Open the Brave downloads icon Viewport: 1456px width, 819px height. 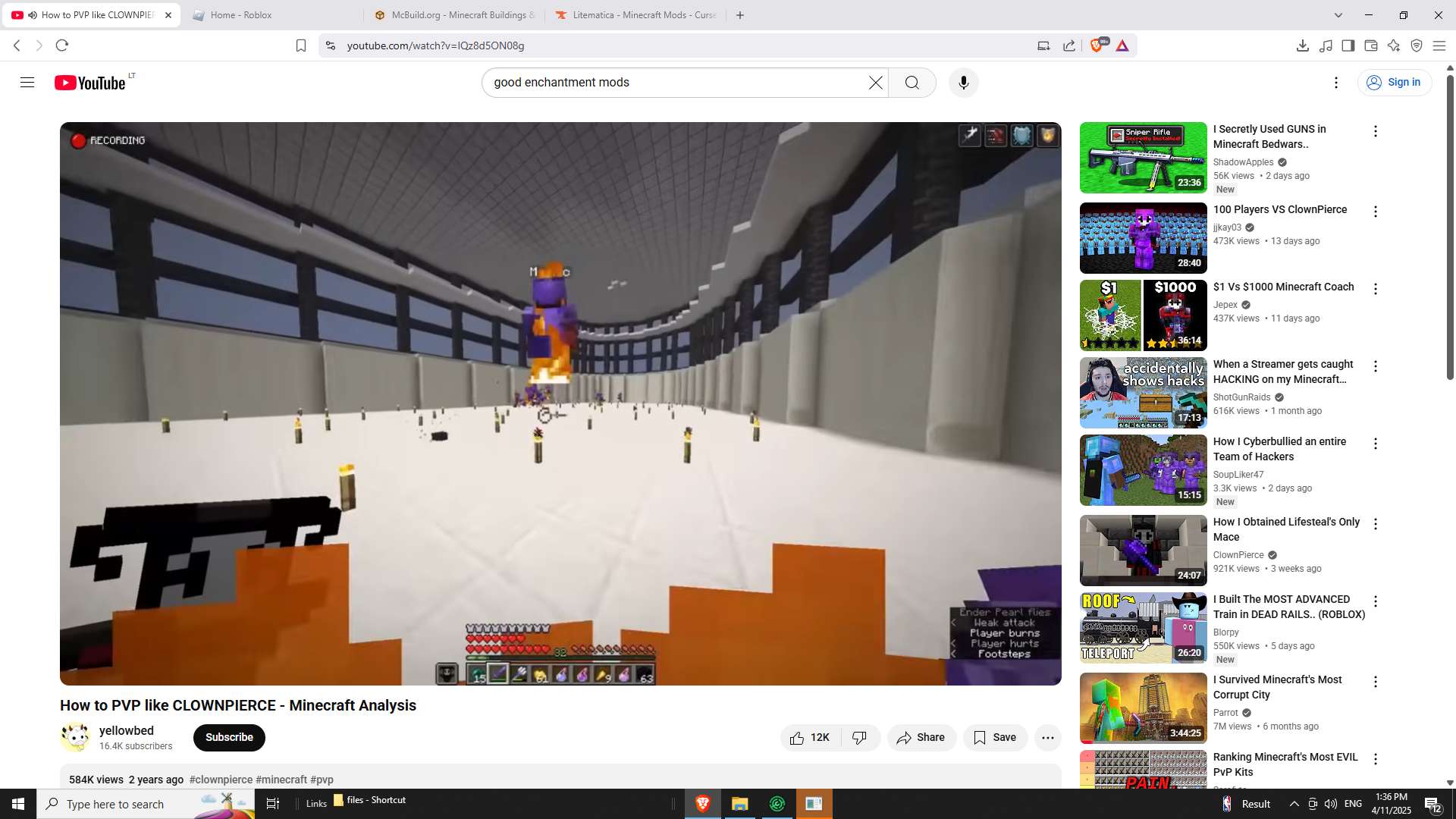(x=1302, y=45)
